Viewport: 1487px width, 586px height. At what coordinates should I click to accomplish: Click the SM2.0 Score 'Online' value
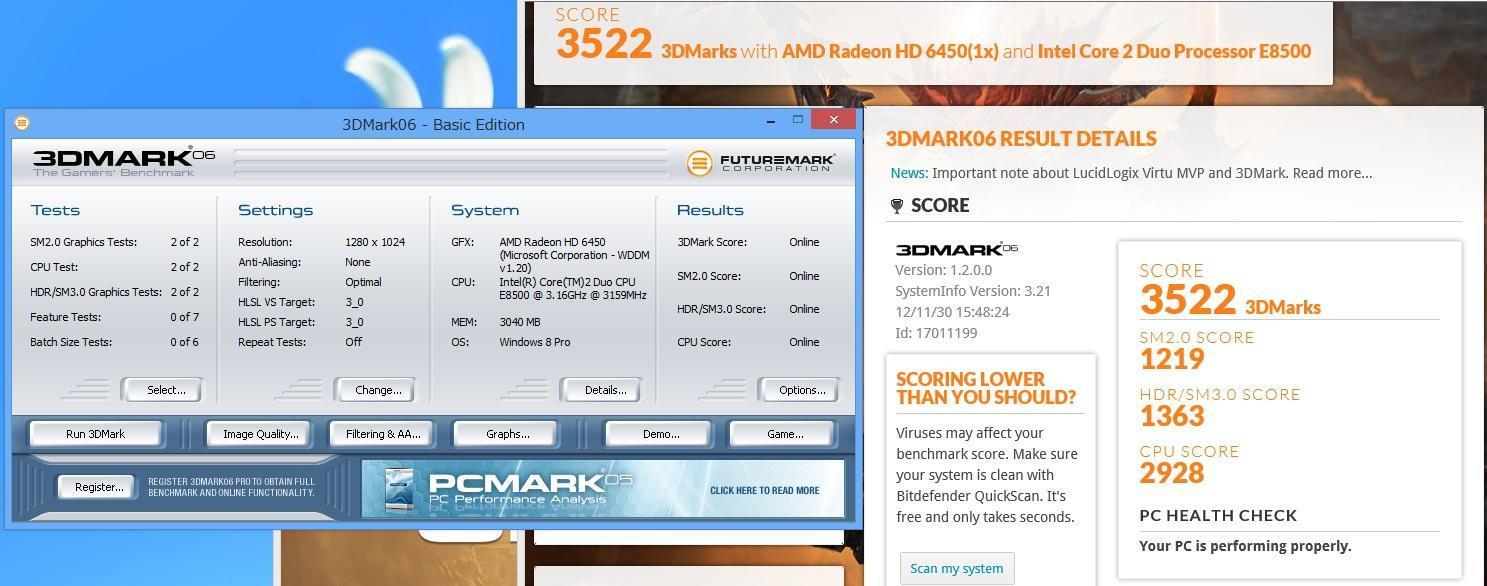804,276
